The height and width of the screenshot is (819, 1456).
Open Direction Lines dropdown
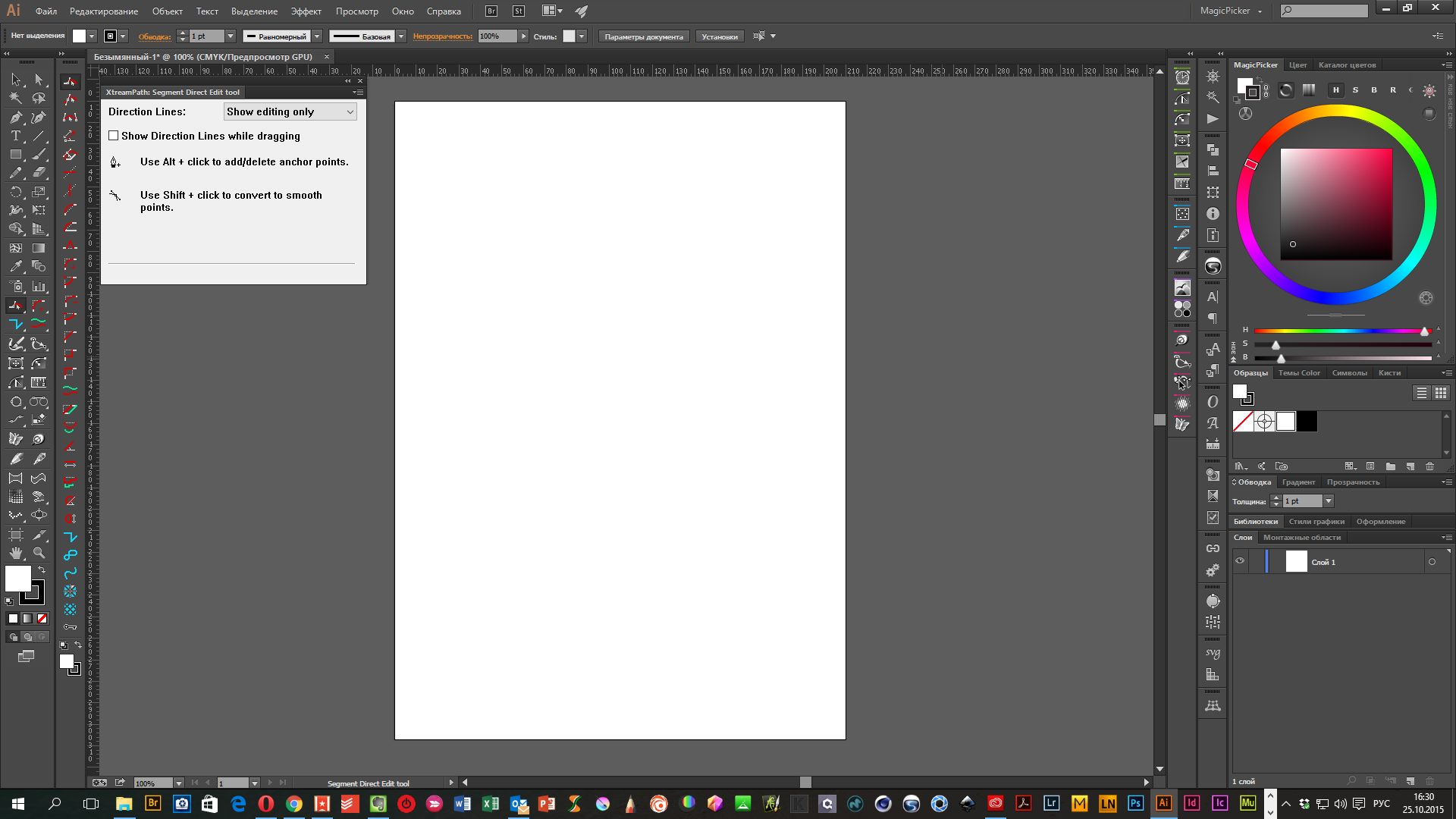290,111
